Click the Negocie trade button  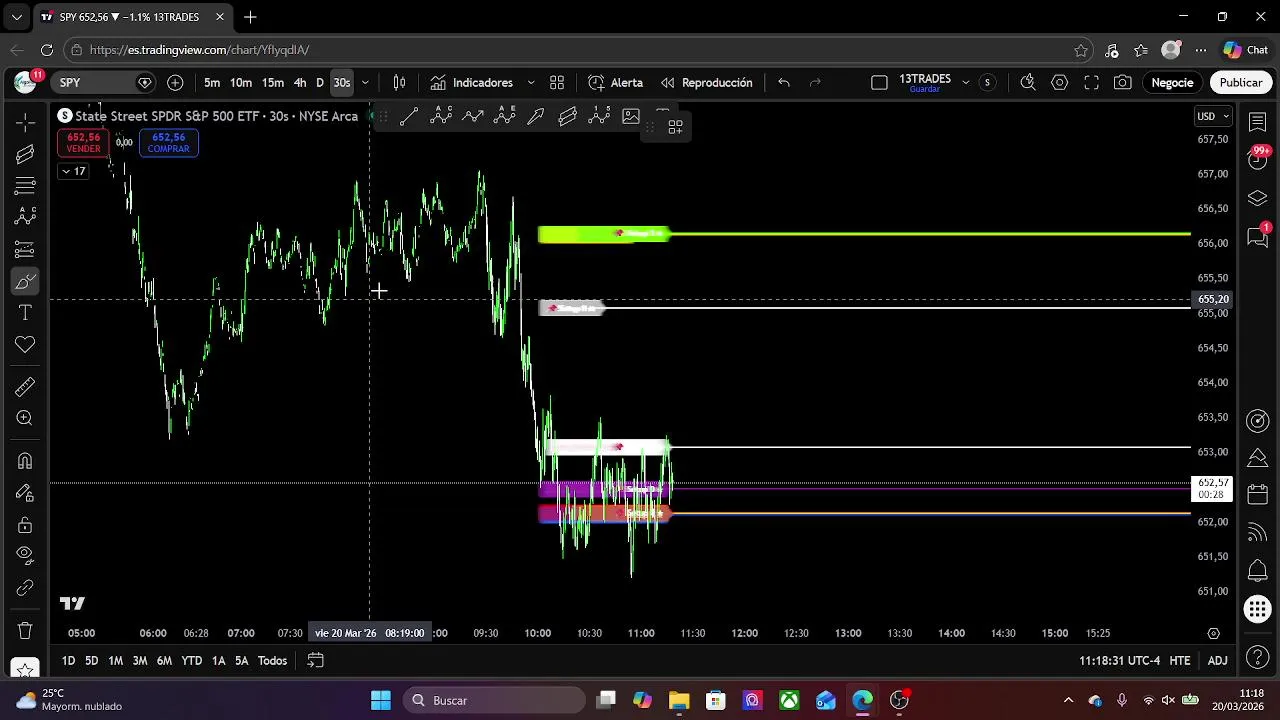pos(1172,83)
